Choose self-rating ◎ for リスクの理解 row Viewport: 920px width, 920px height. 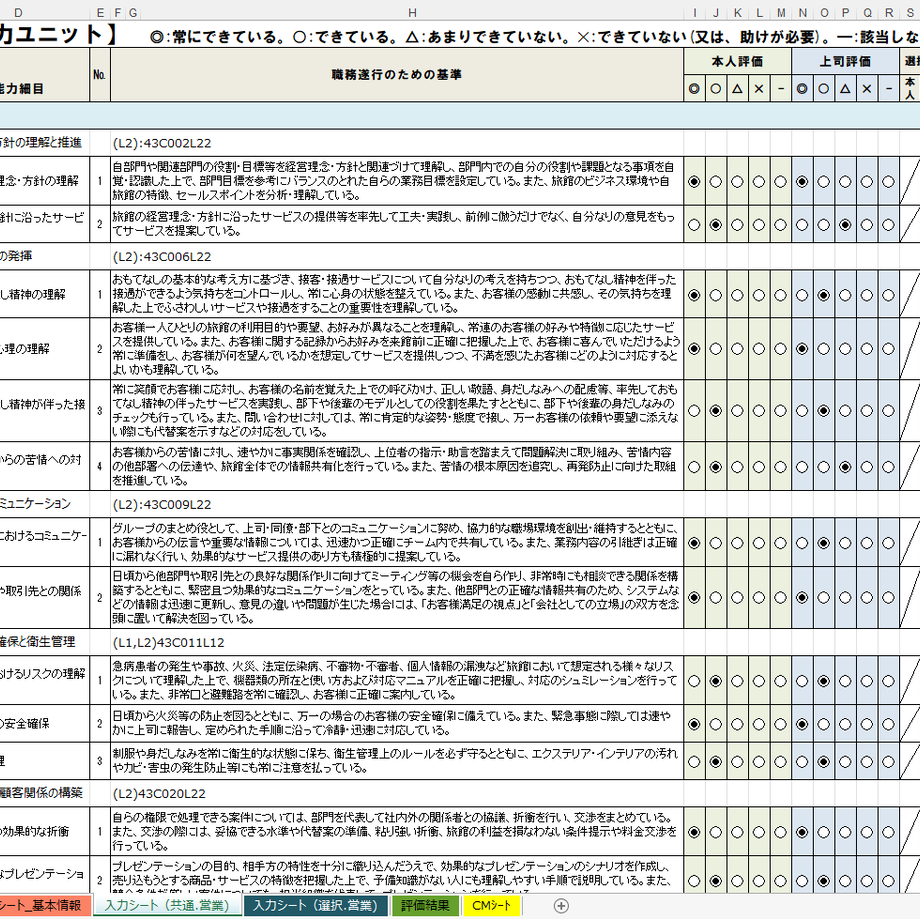(x=694, y=681)
